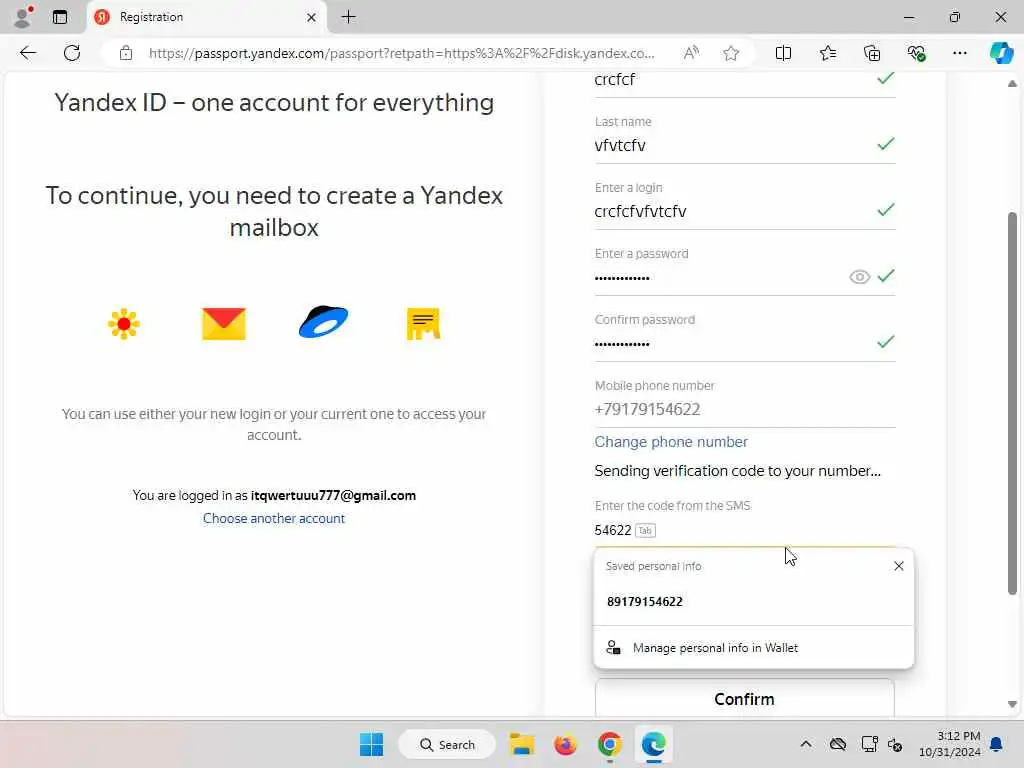Close the Saved personal info popup
The height and width of the screenshot is (768, 1024).
pyautogui.click(x=899, y=566)
